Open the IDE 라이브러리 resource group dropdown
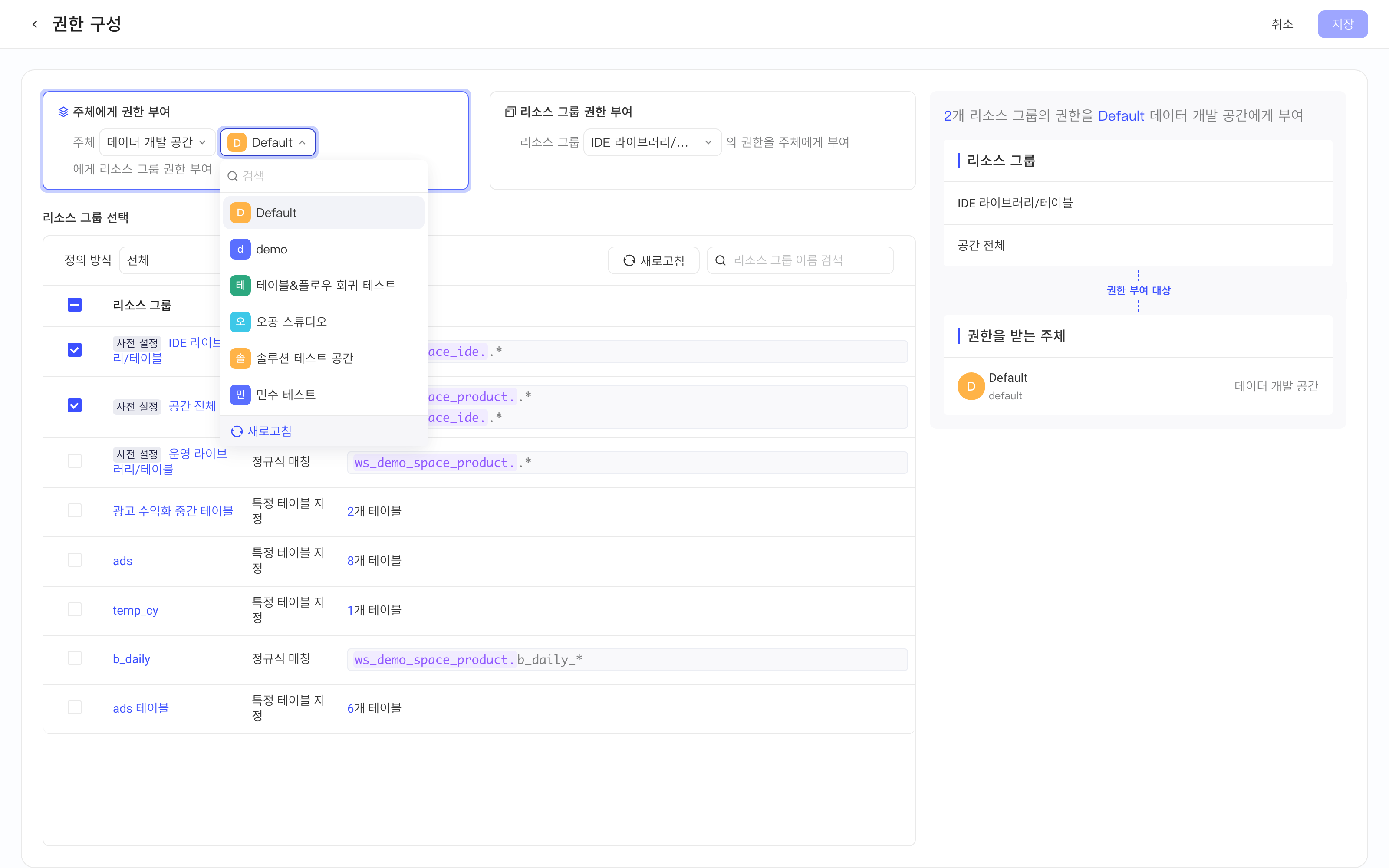This screenshot has width=1389, height=868. (x=652, y=142)
